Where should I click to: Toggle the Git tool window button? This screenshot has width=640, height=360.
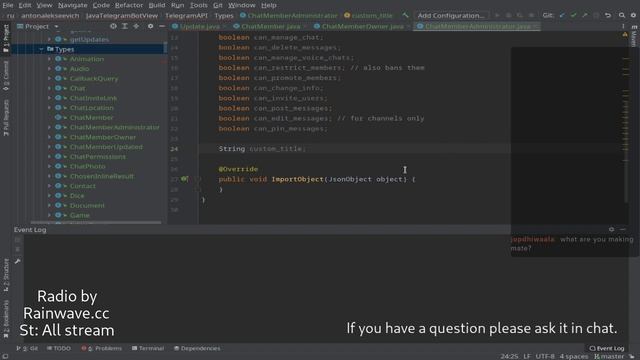[x=27, y=348]
